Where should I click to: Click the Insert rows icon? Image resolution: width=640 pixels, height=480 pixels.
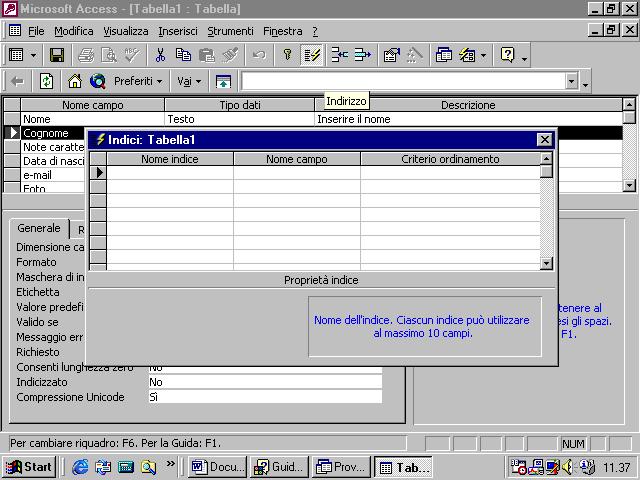point(339,55)
